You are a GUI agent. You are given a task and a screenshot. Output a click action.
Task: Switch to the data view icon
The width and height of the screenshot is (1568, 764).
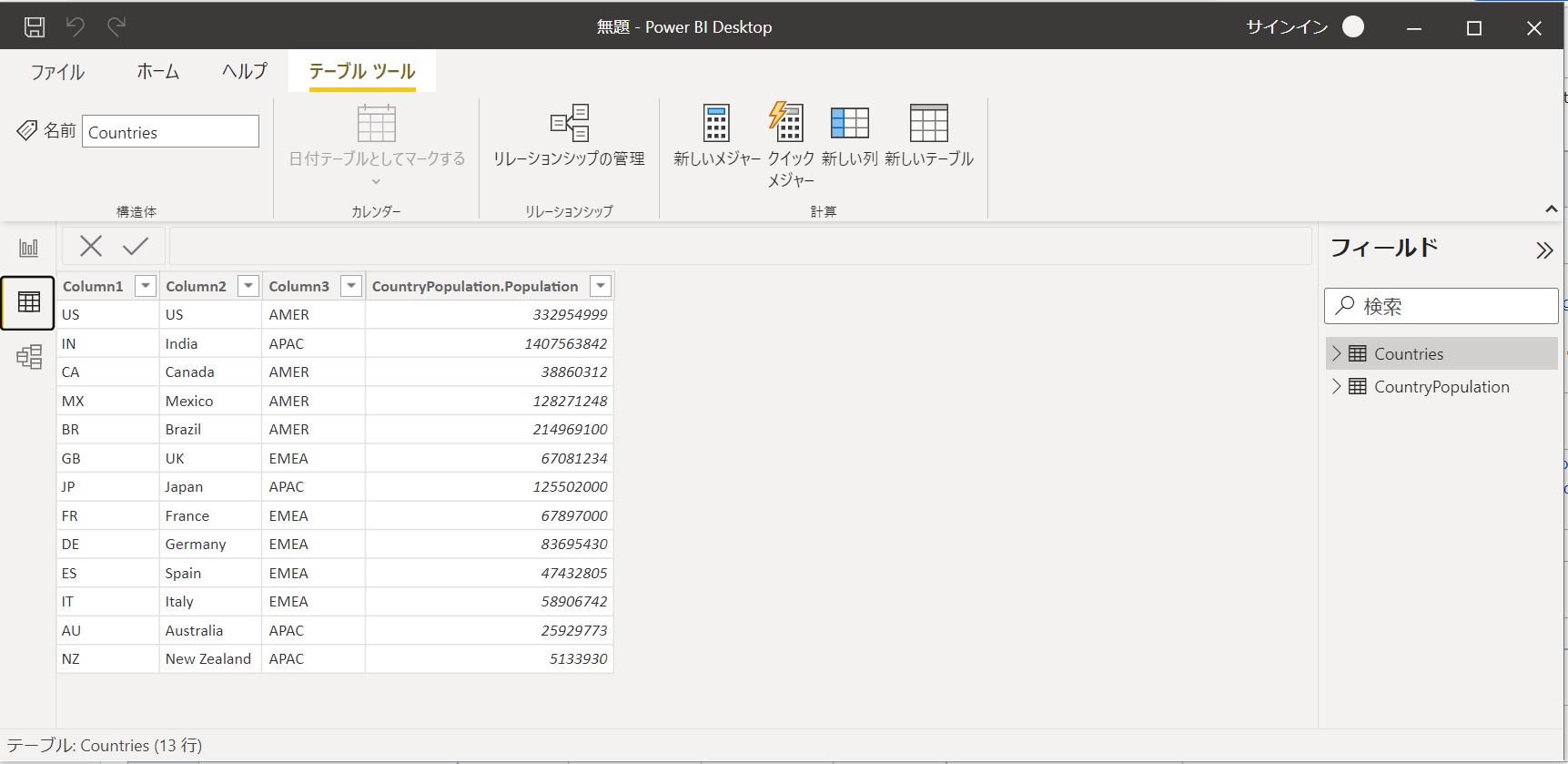28,302
